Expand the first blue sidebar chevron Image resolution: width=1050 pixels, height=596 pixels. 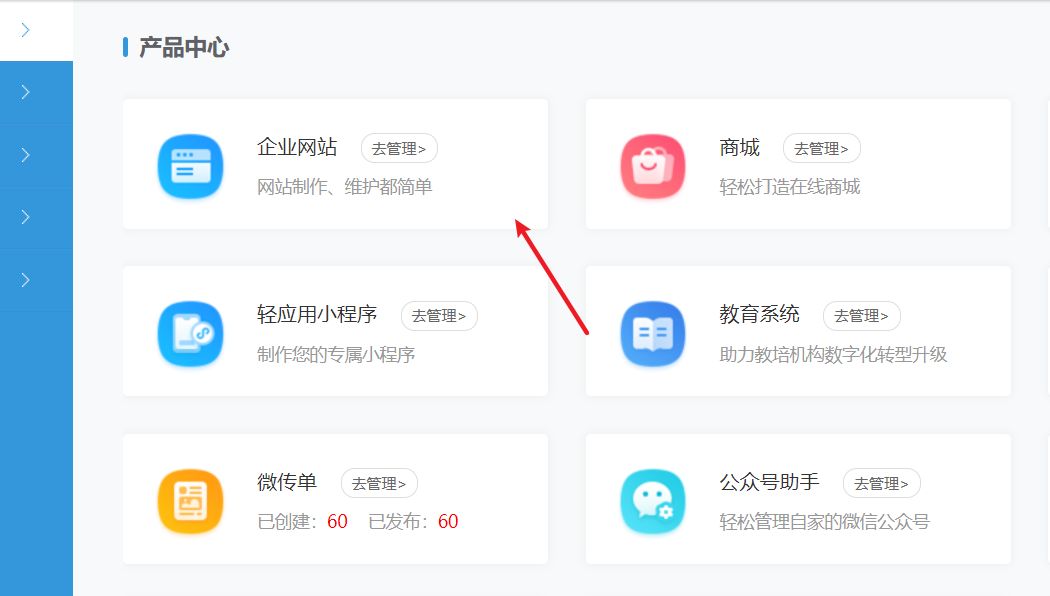tap(25, 92)
